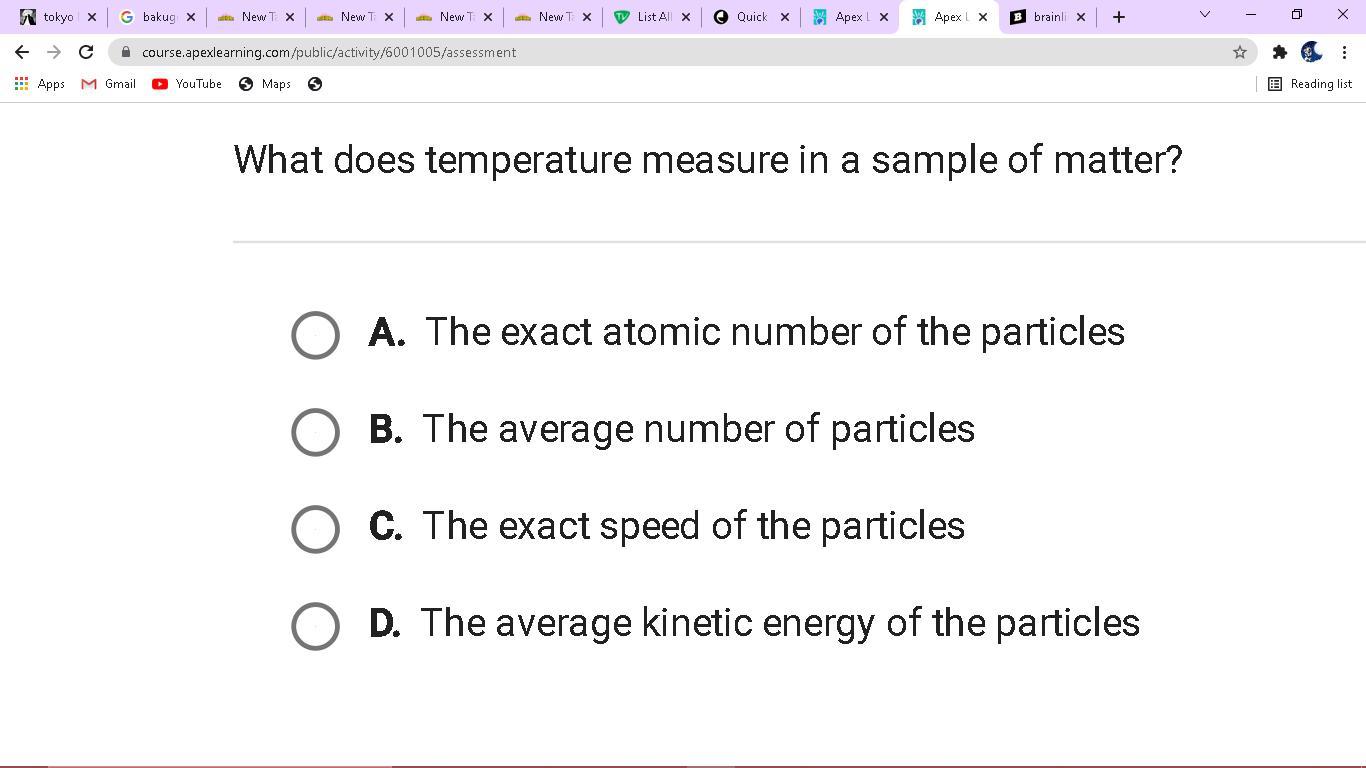This screenshot has height=768, width=1366.
Task: Click the address bar URL field
Action: click(600, 52)
